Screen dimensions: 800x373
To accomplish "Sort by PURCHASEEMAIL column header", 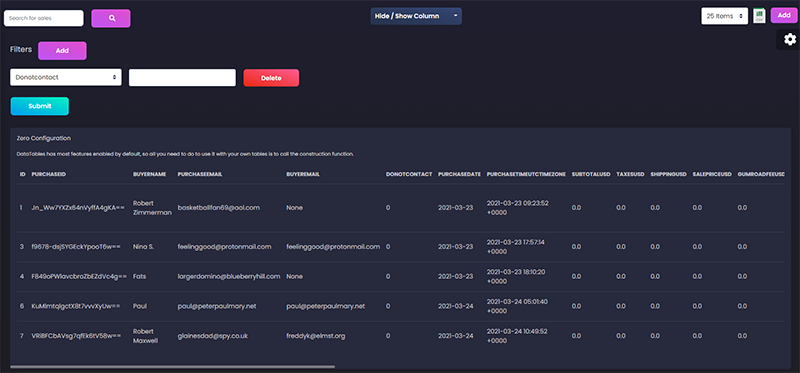I will click(200, 174).
